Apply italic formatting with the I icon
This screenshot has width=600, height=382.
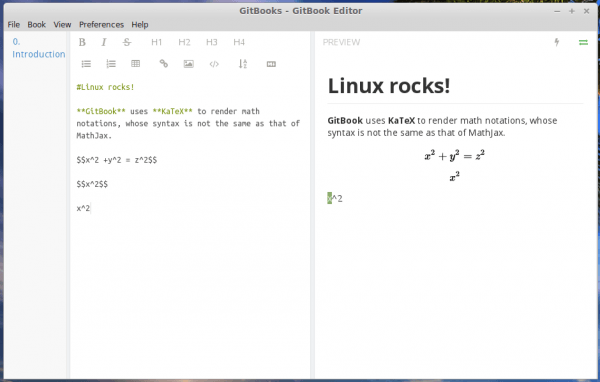click(x=104, y=42)
